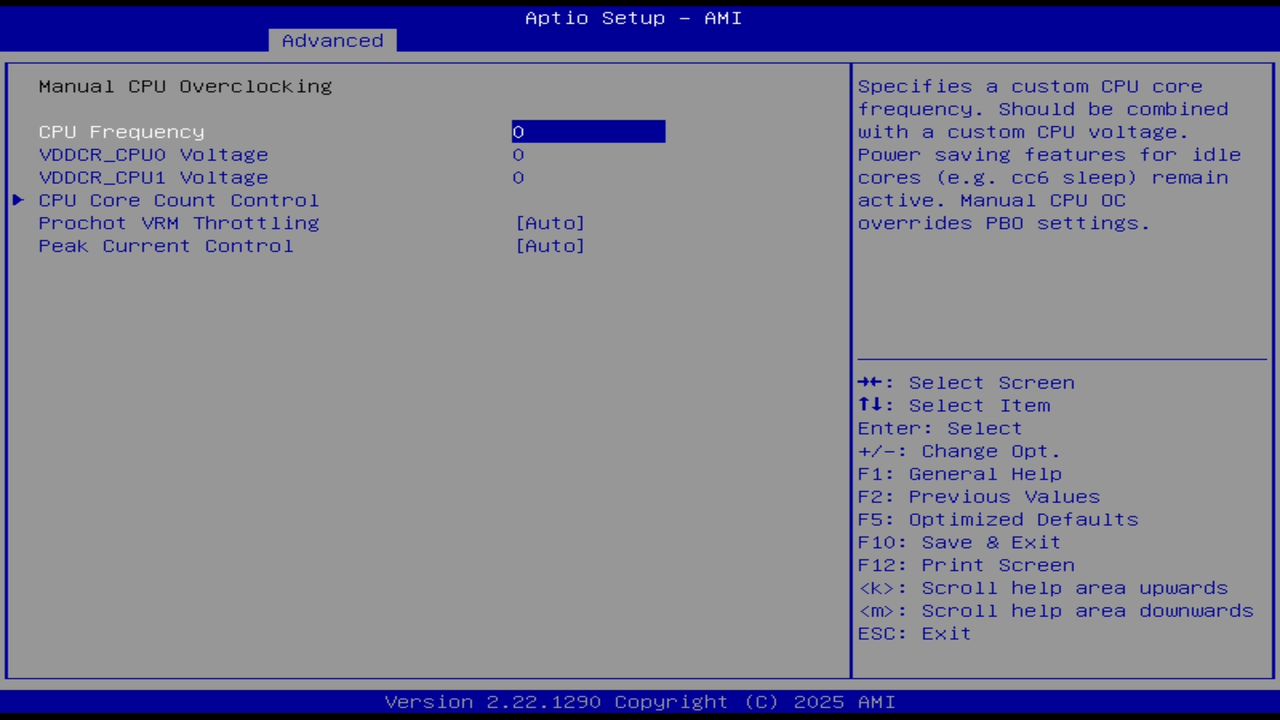Select the CPU Frequency input field

click(x=588, y=131)
